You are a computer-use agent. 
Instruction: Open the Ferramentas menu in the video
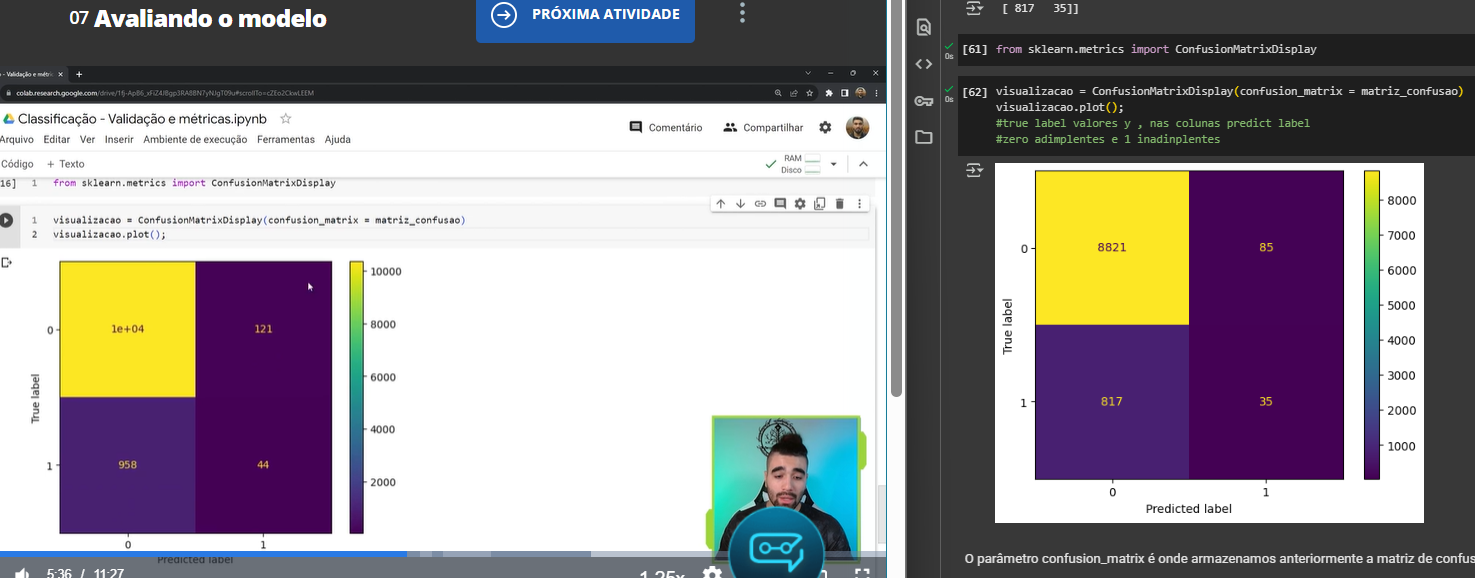(x=286, y=139)
